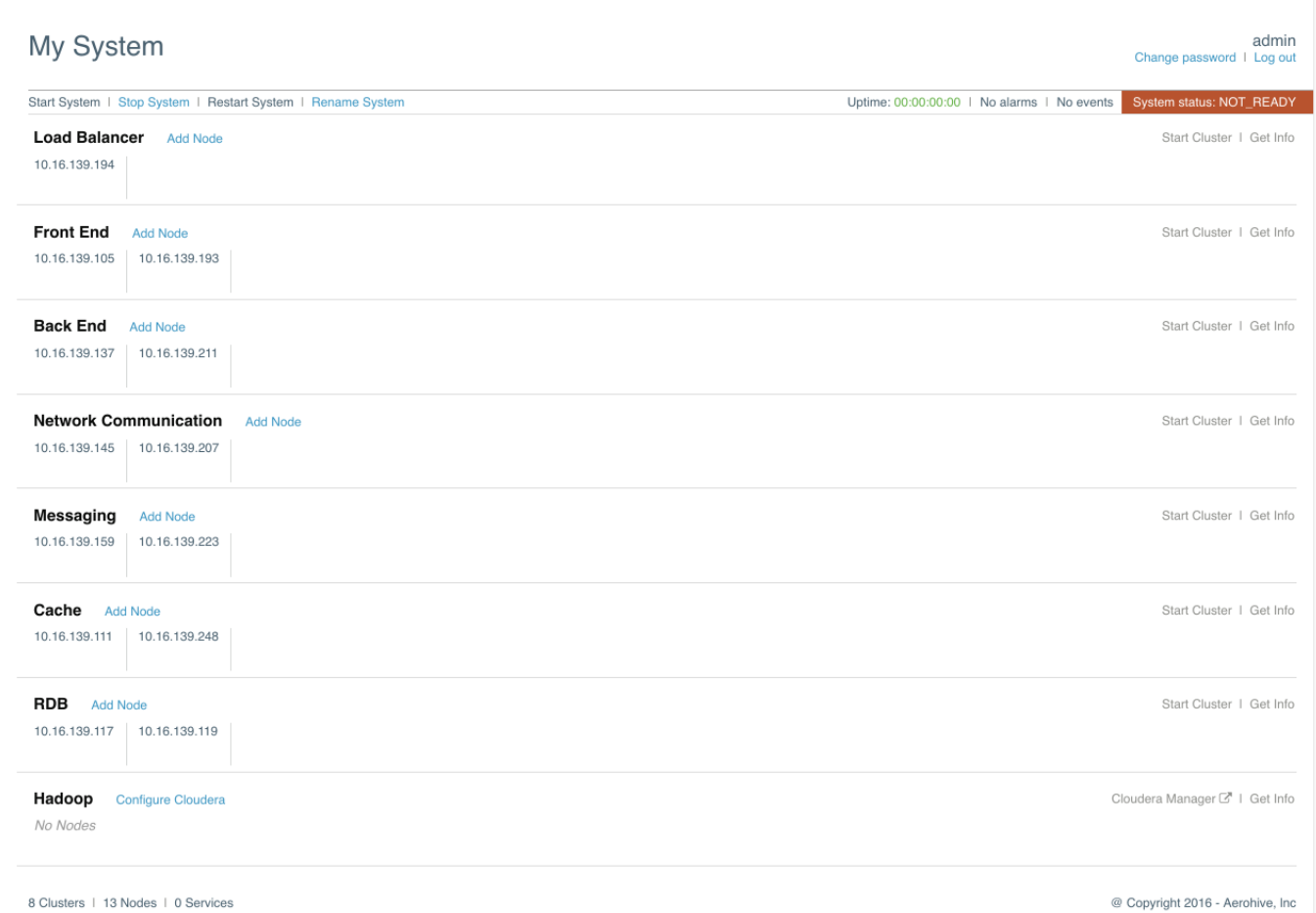
Task: Click the System status NOT_READY badge
Action: [x=1213, y=102]
